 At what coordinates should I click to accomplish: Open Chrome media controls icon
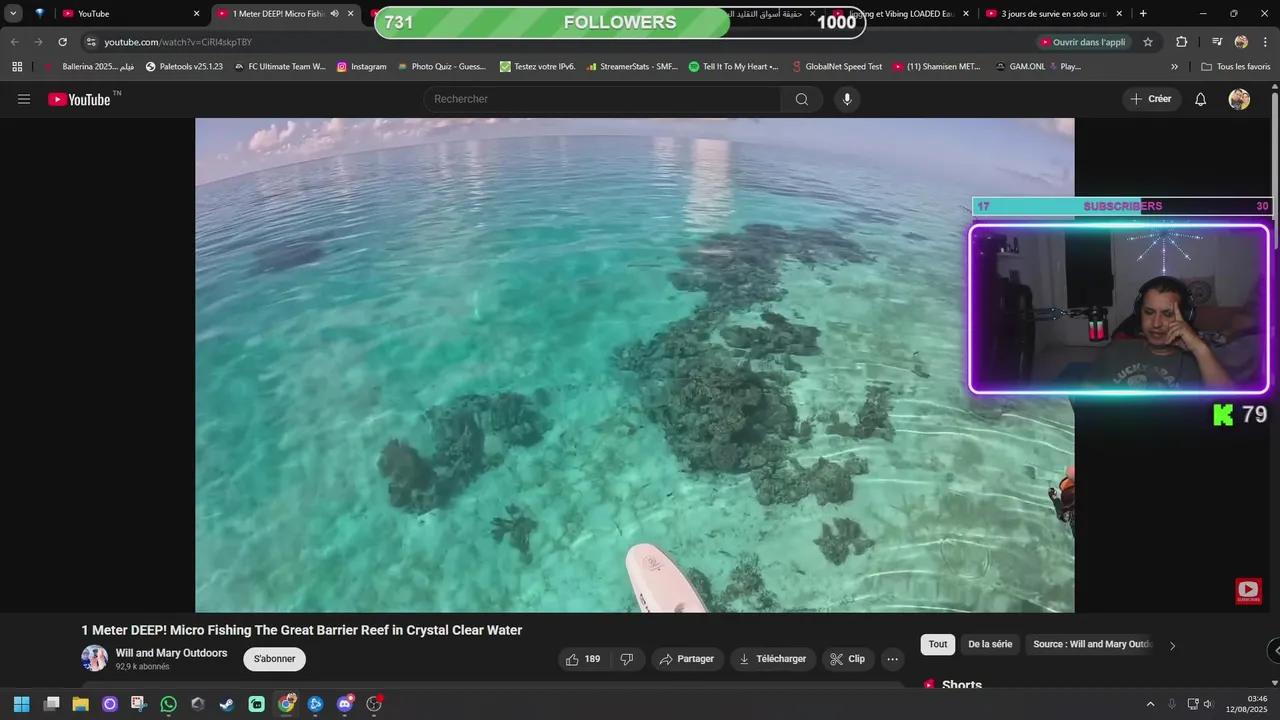point(1217,42)
